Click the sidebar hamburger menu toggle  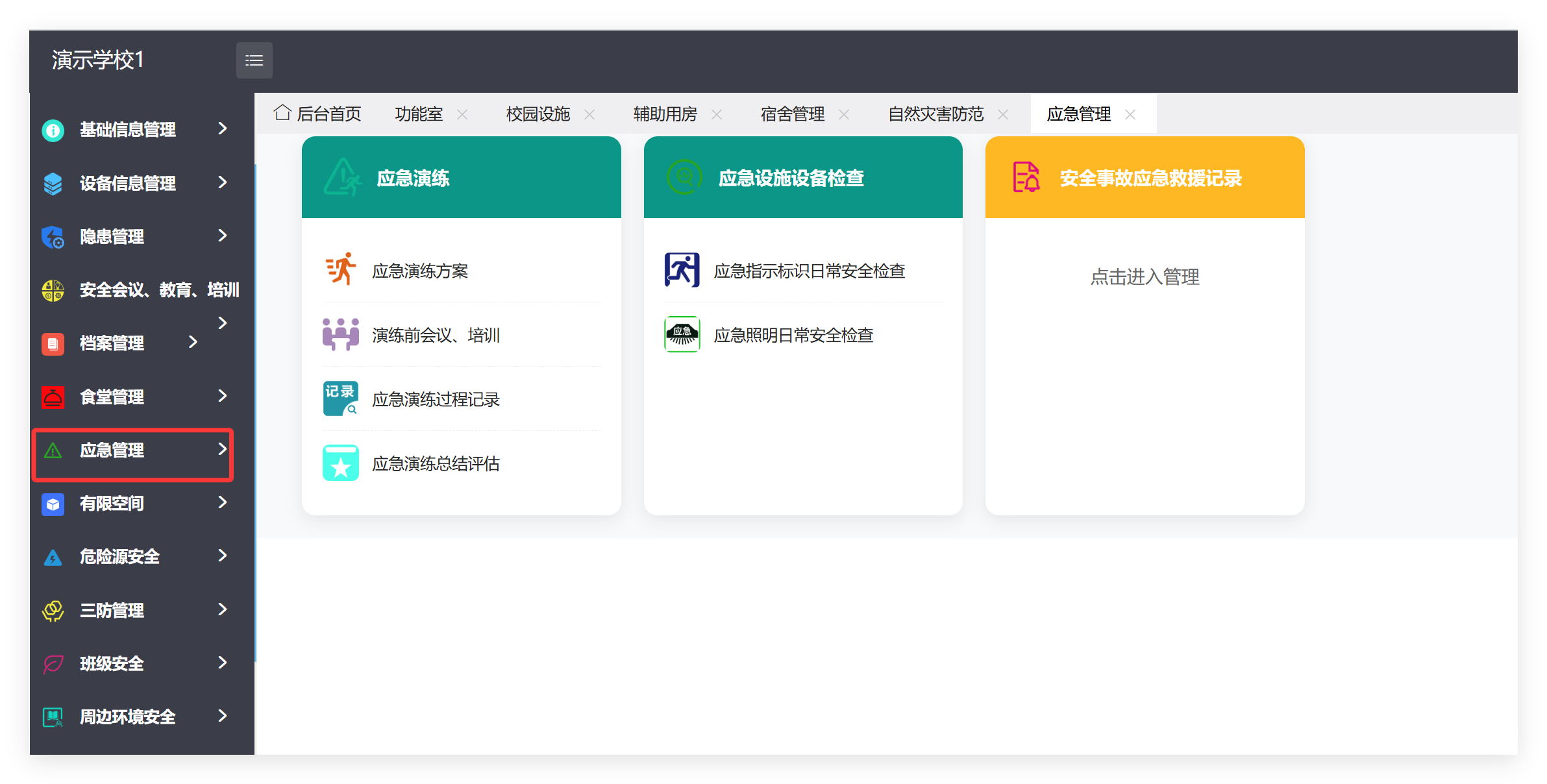tap(254, 60)
